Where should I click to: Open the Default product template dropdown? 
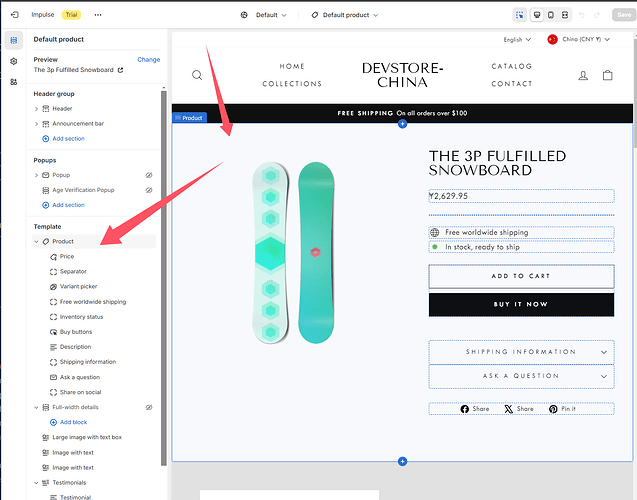click(x=344, y=15)
